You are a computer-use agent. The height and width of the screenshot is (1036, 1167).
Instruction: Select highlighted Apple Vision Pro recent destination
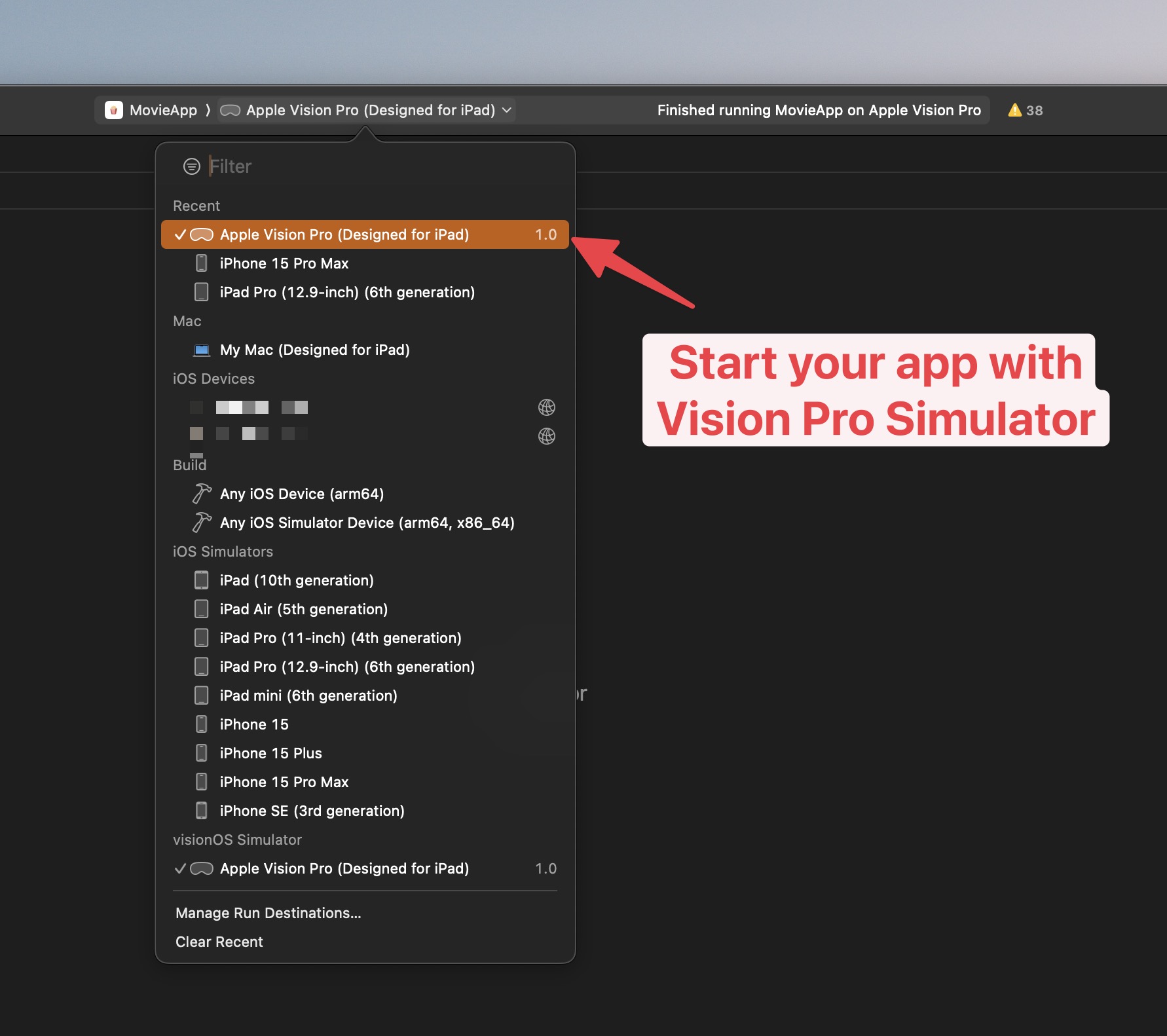point(365,234)
